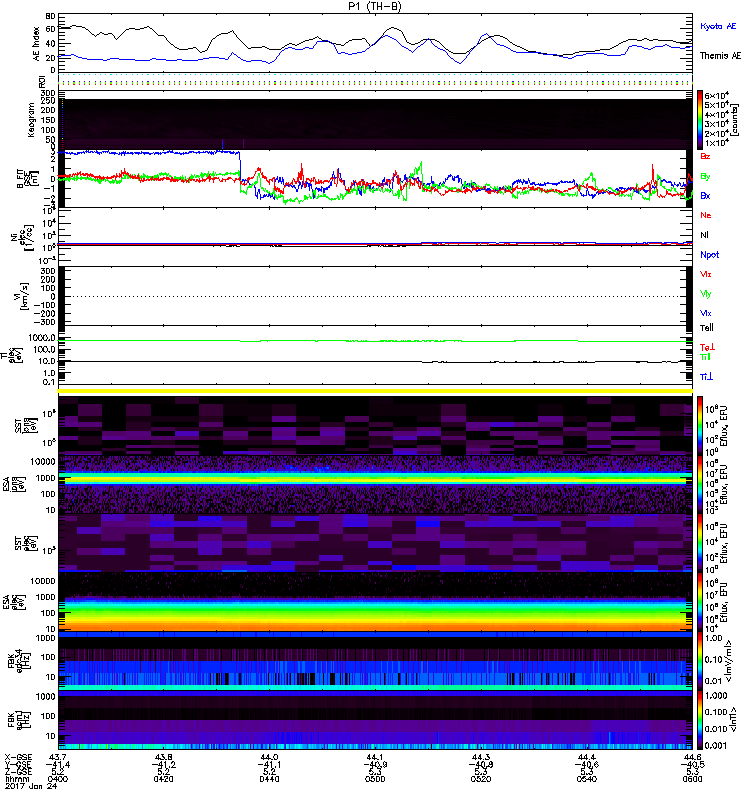Click the yellow horizontal bar above SST panel

[x=376, y=390]
